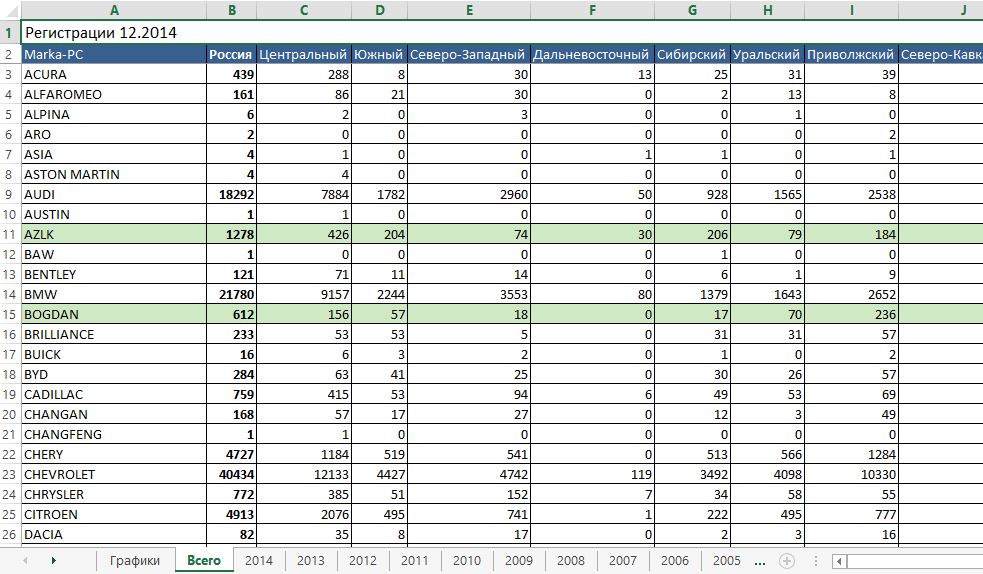Go to the 2005 sheet tab
This screenshot has height=574, width=983.
tap(726, 561)
